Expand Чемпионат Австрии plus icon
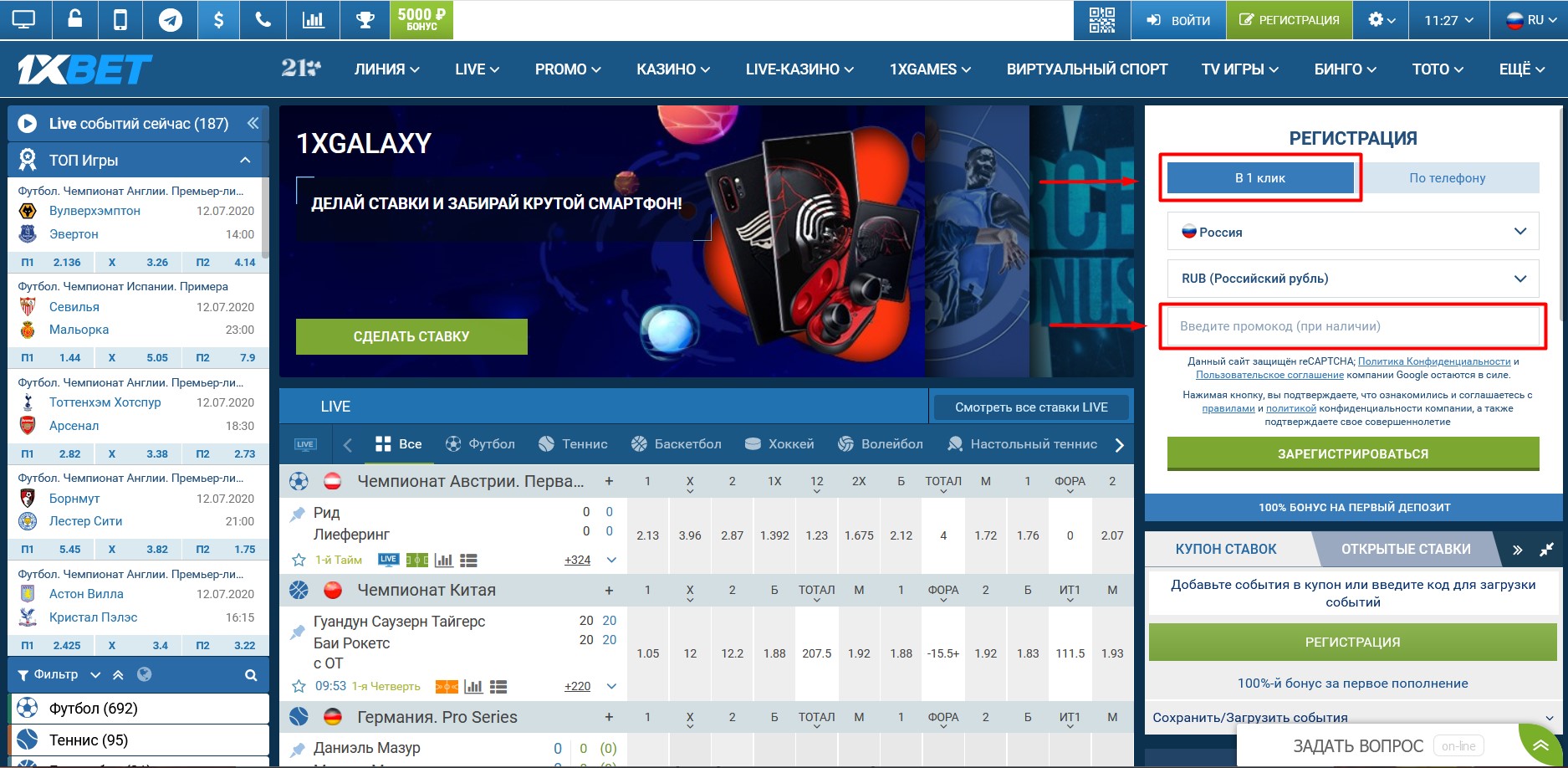The image size is (1568, 768). pos(609,481)
